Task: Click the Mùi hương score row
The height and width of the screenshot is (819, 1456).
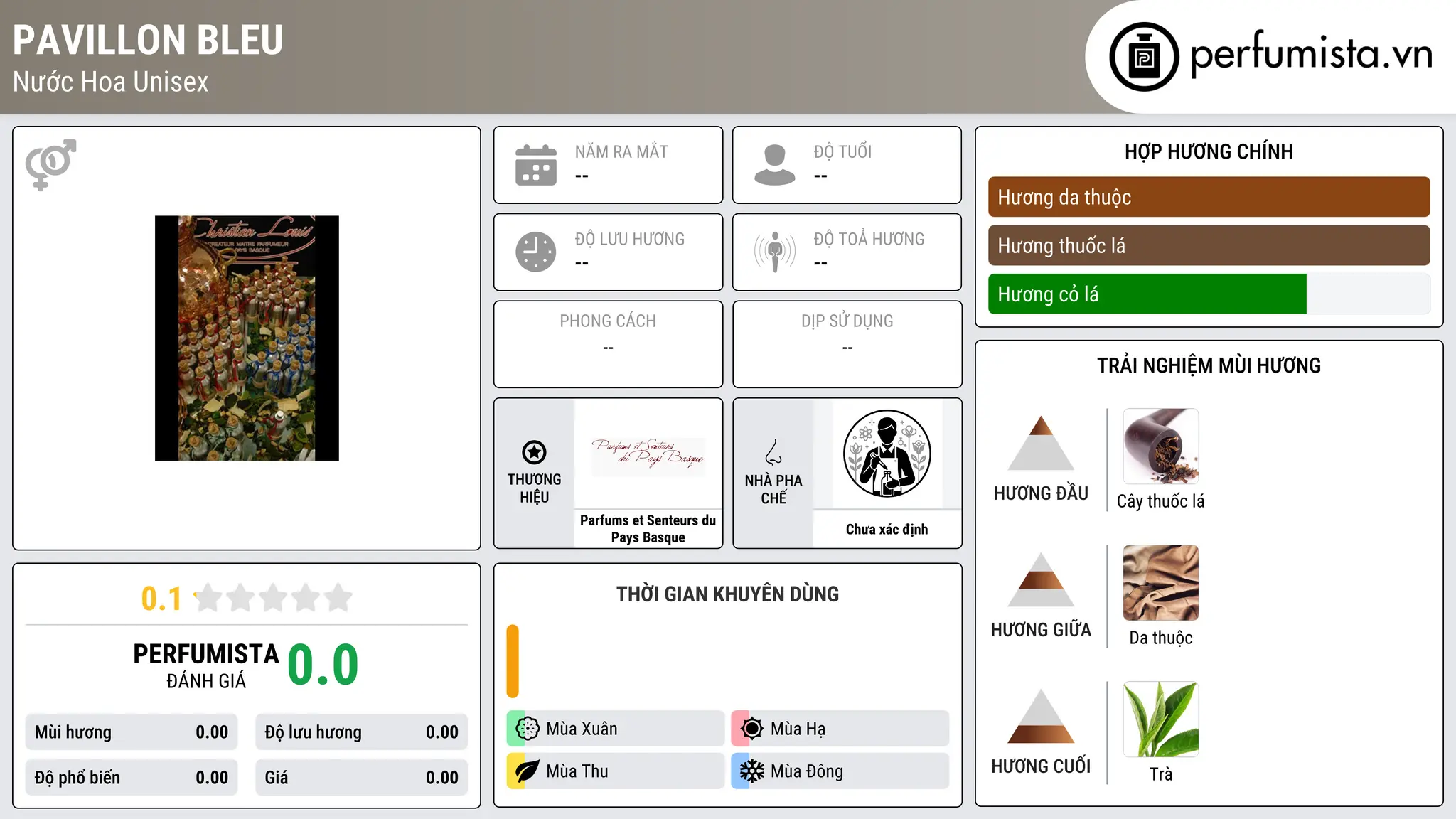Action: (x=132, y=732)
